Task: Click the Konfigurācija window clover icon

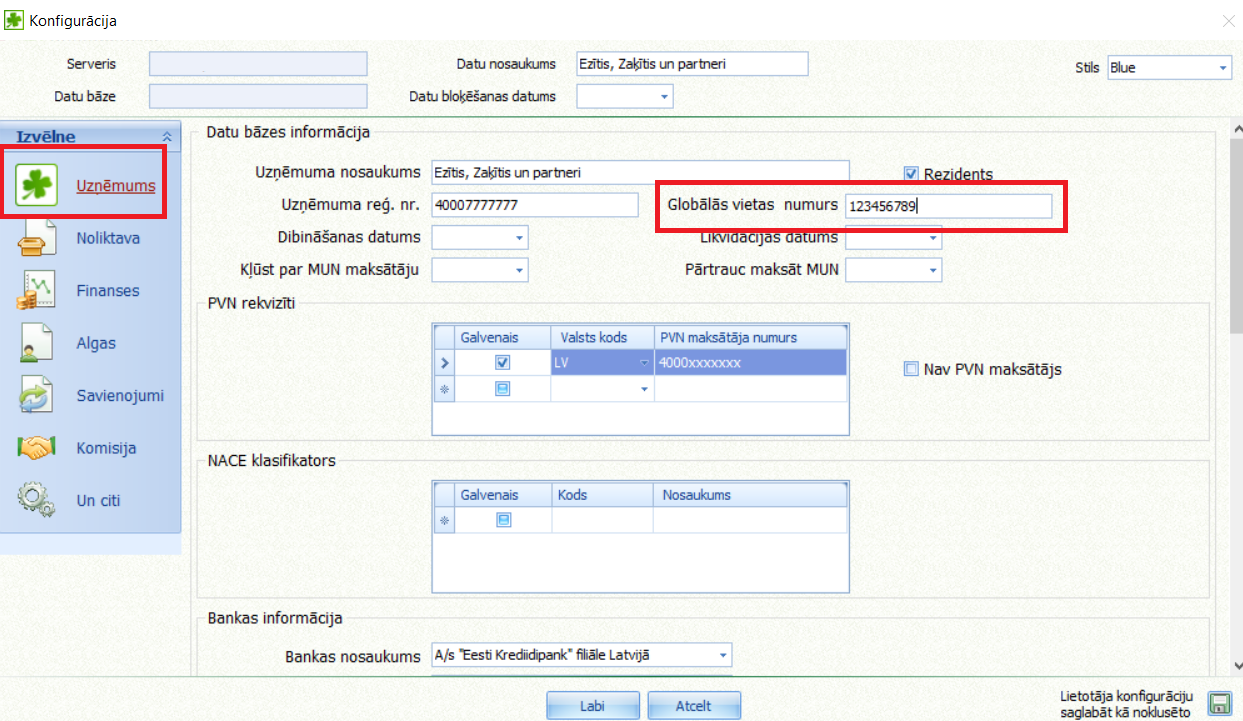Action: click(14, 20)
